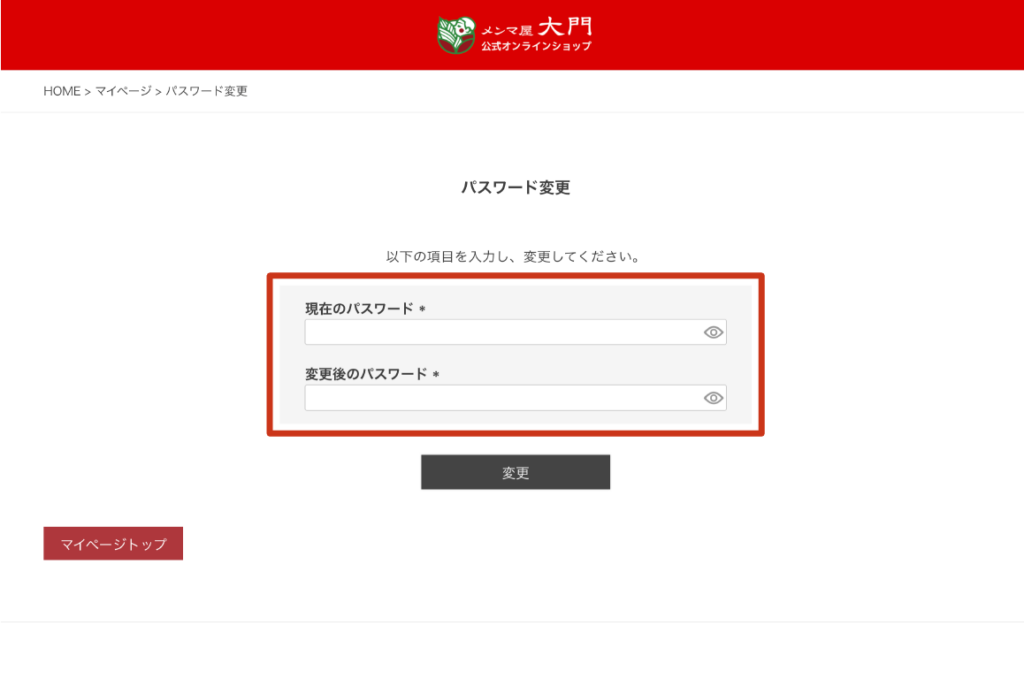
Task: Focus the 変更後のパスワード input field
Action: point(515,398)
